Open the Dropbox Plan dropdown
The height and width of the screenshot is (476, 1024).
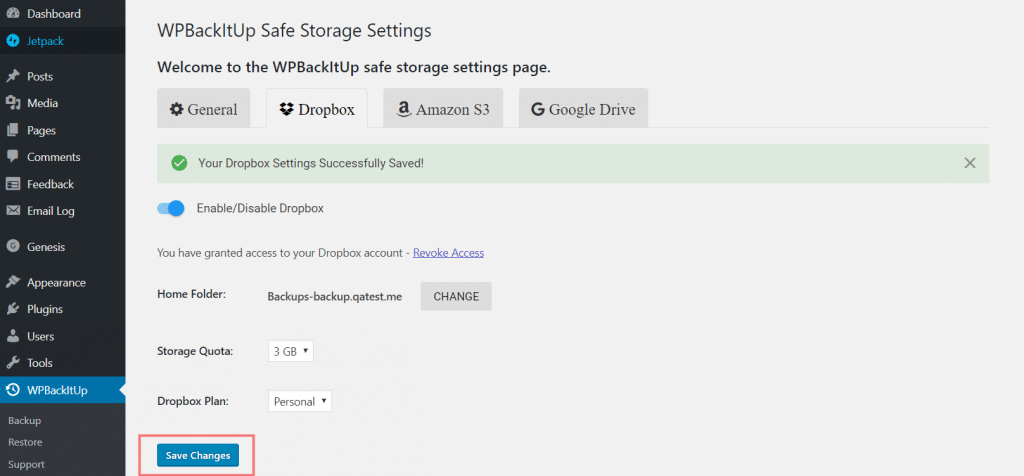300,401
